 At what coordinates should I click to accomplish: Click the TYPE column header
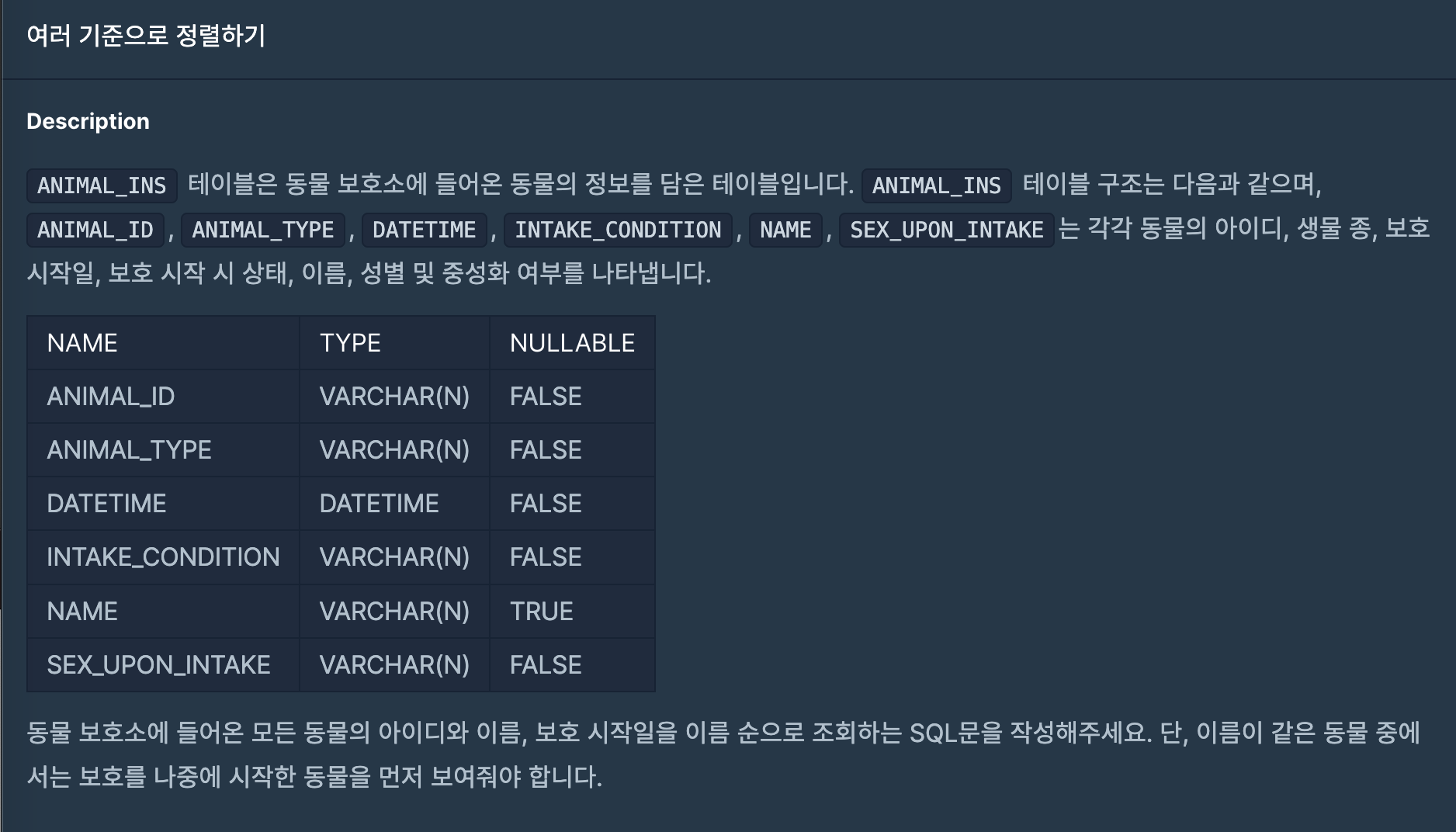[x=350, y=343]
